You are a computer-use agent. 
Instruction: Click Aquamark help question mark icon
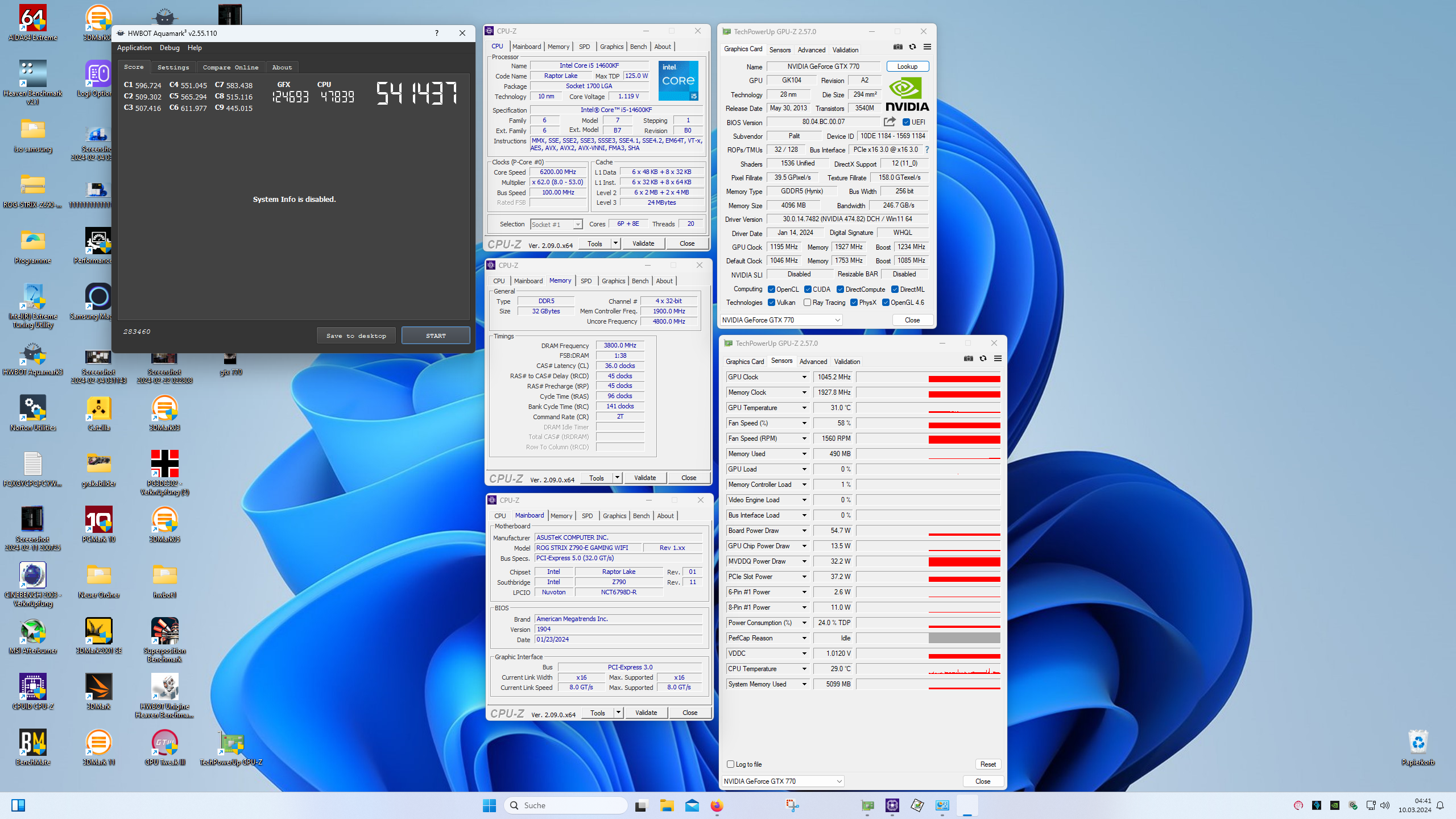click(x=436, y=33)
